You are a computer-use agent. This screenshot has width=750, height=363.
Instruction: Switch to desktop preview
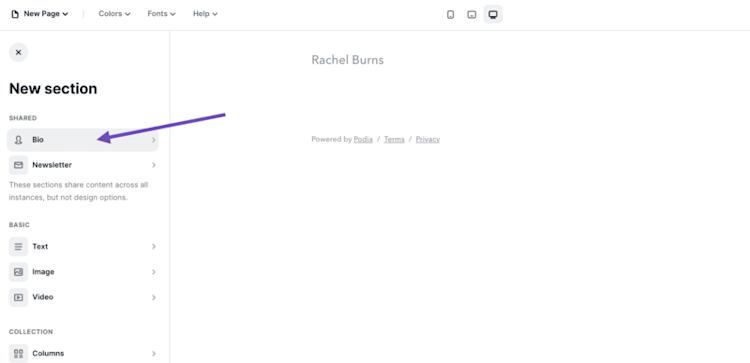point(493,14)
